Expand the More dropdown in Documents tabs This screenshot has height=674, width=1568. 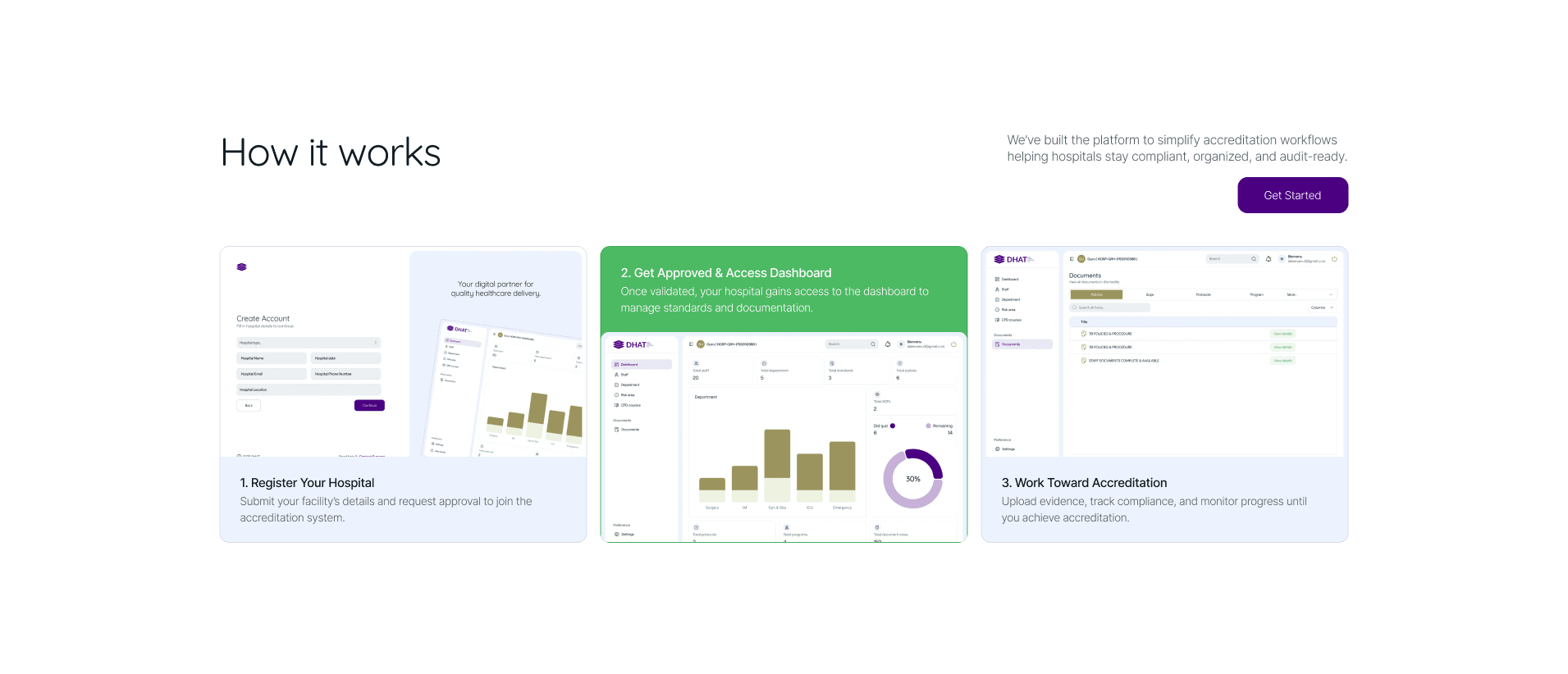1310,294
